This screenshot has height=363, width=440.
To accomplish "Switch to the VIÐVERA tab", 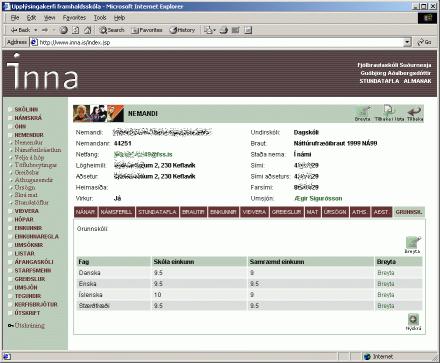I will (254, 212).
